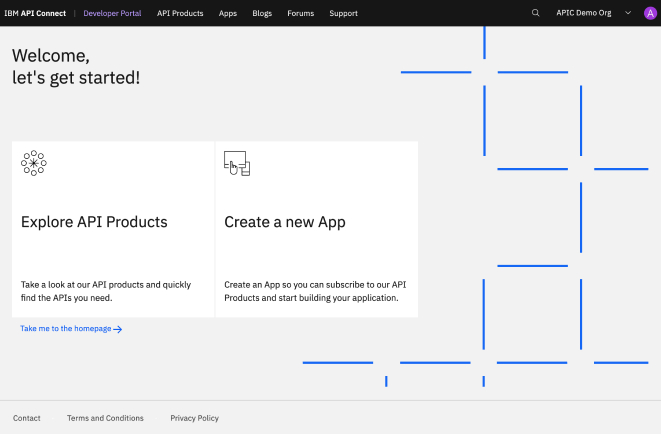Expand the organization chevron dropdown
Screen dimensions: 661x434
[x=628, y=13]
